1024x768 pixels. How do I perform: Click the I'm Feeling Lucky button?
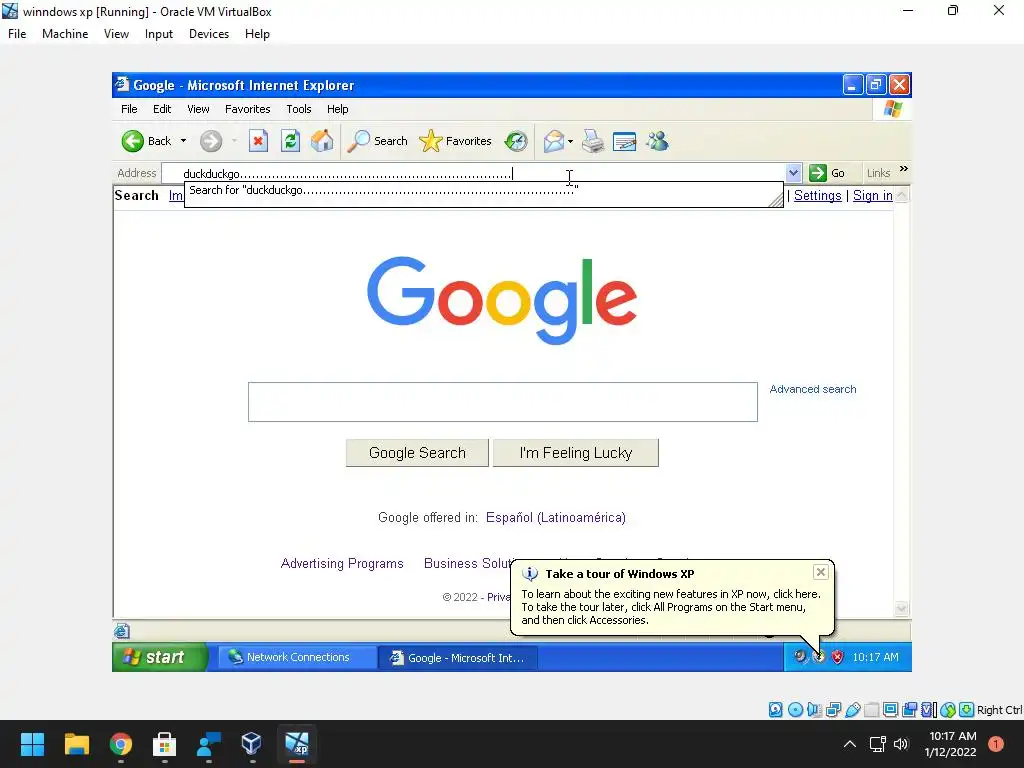(x=575, y=453)
